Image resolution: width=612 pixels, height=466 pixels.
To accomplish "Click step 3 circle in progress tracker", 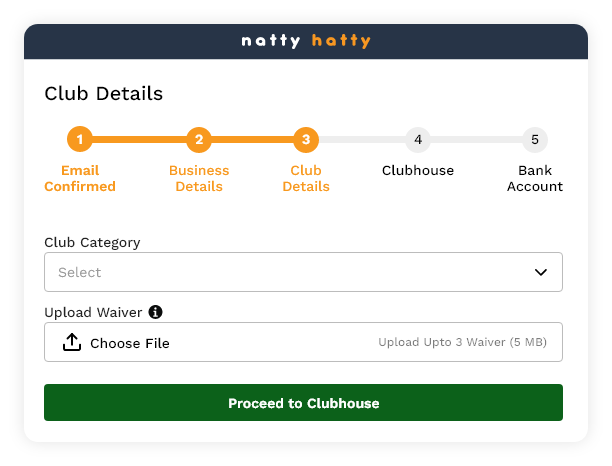I will tap(306, 140).
